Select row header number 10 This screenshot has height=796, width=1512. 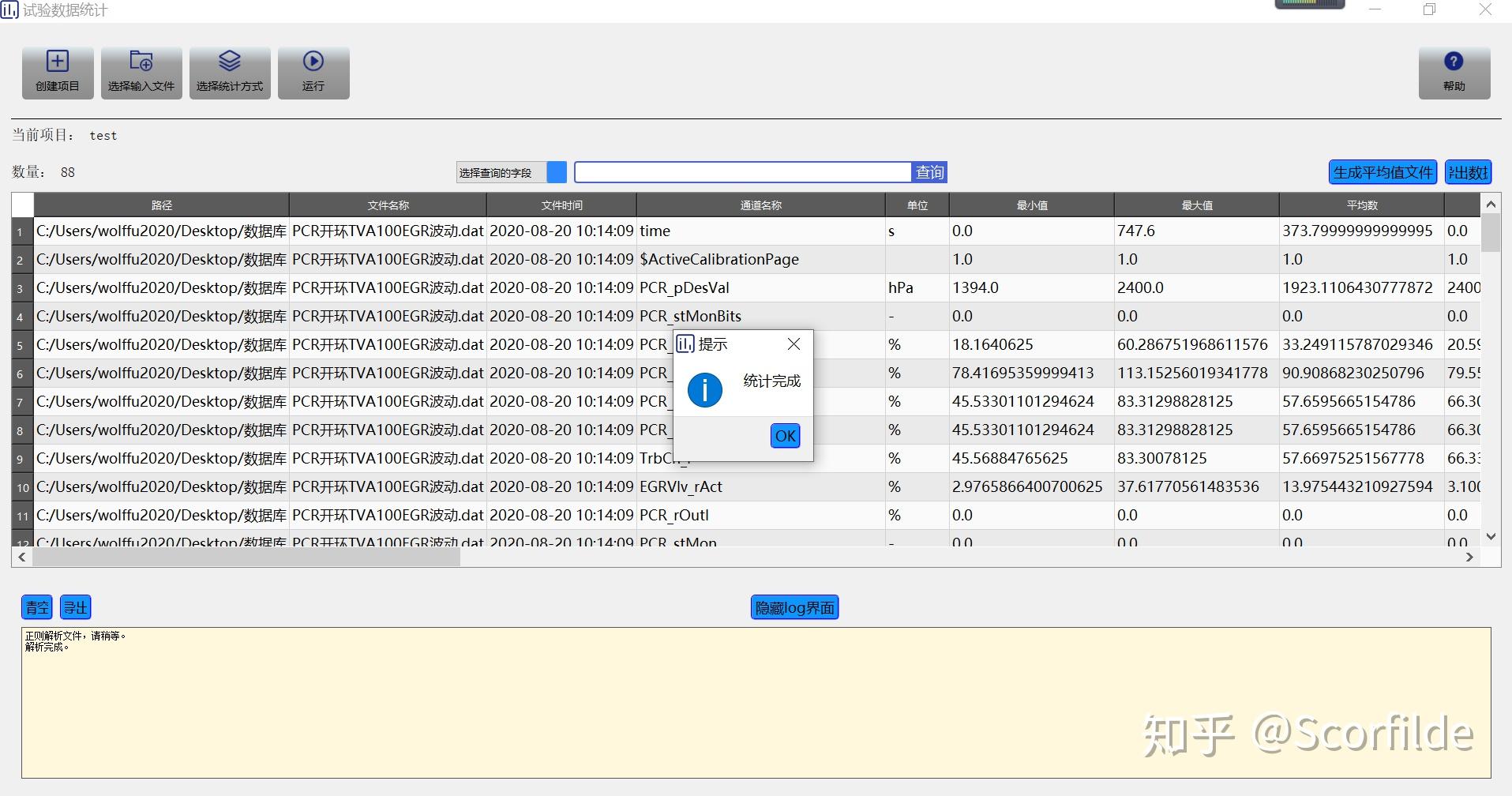point(22,487)
